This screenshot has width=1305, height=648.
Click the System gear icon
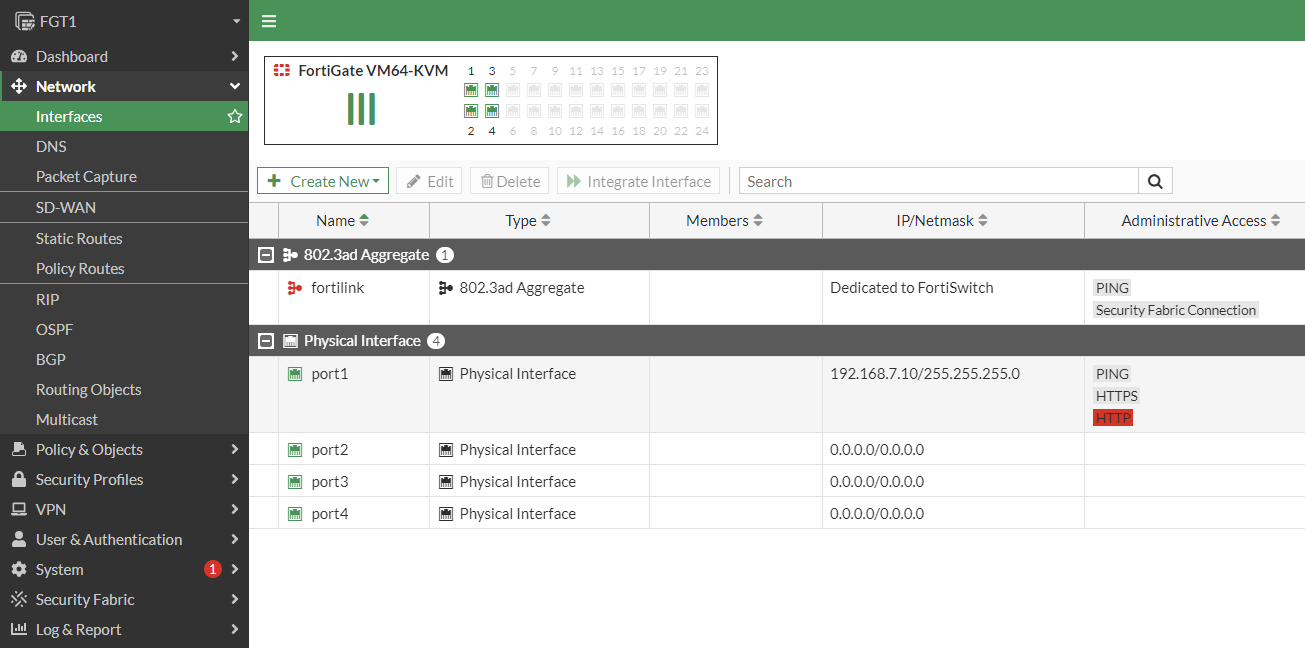pyautogui.click(x=18, y=569)
